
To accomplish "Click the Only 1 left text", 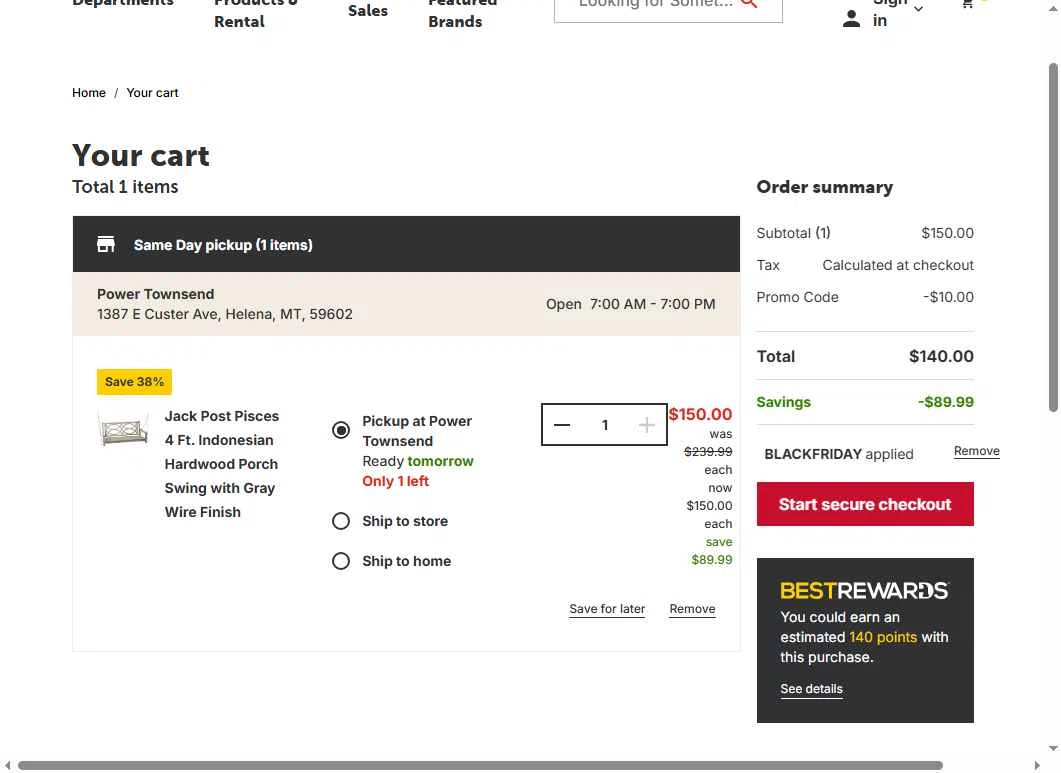I will coord(395,481).
